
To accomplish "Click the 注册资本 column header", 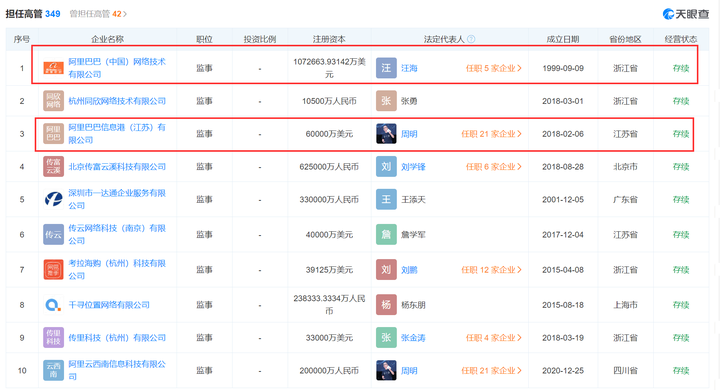I will [329, 40].
